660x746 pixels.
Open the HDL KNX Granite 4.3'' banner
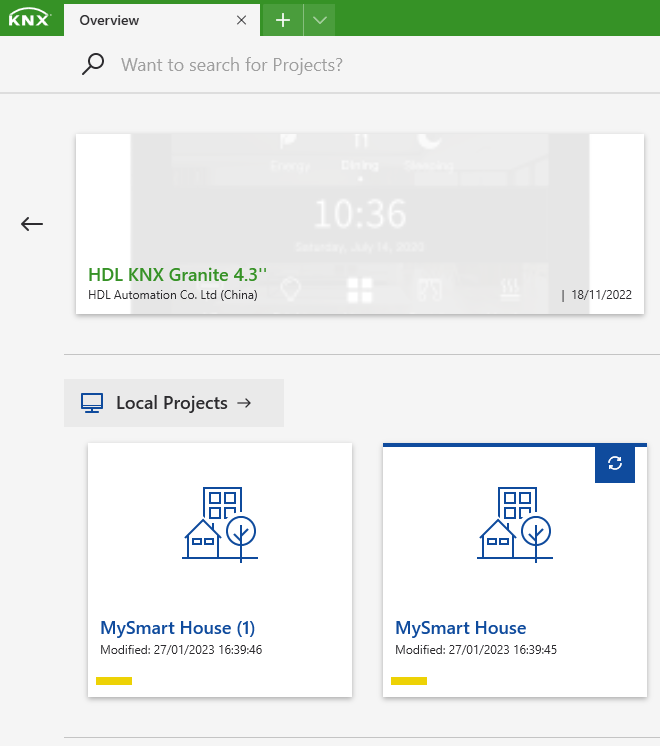[x=360, y=224]
